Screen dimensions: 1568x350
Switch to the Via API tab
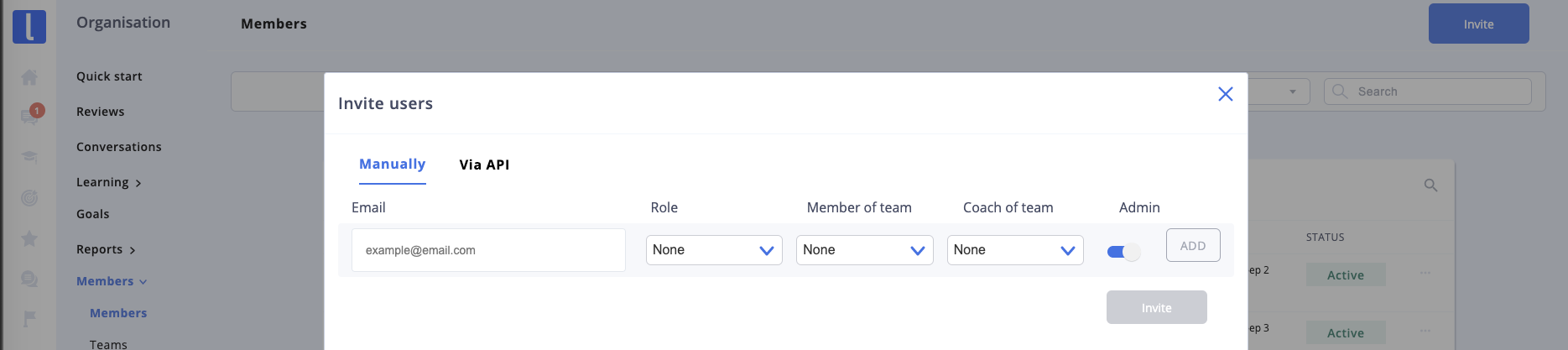(x=484, y=165)
